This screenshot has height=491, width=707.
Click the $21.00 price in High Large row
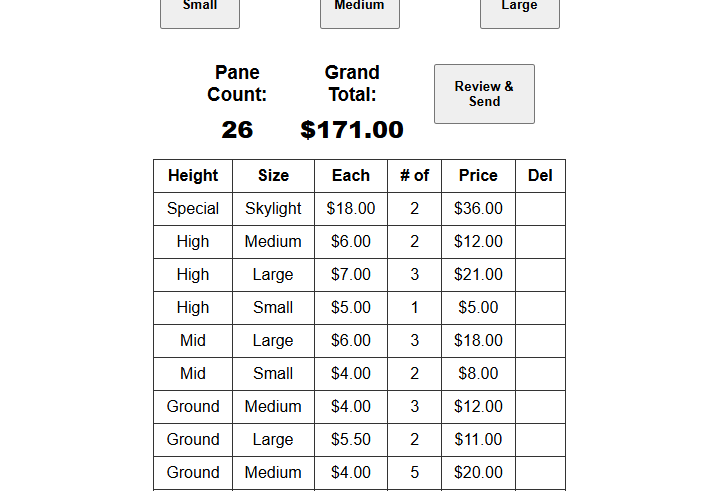coord(478,275)
